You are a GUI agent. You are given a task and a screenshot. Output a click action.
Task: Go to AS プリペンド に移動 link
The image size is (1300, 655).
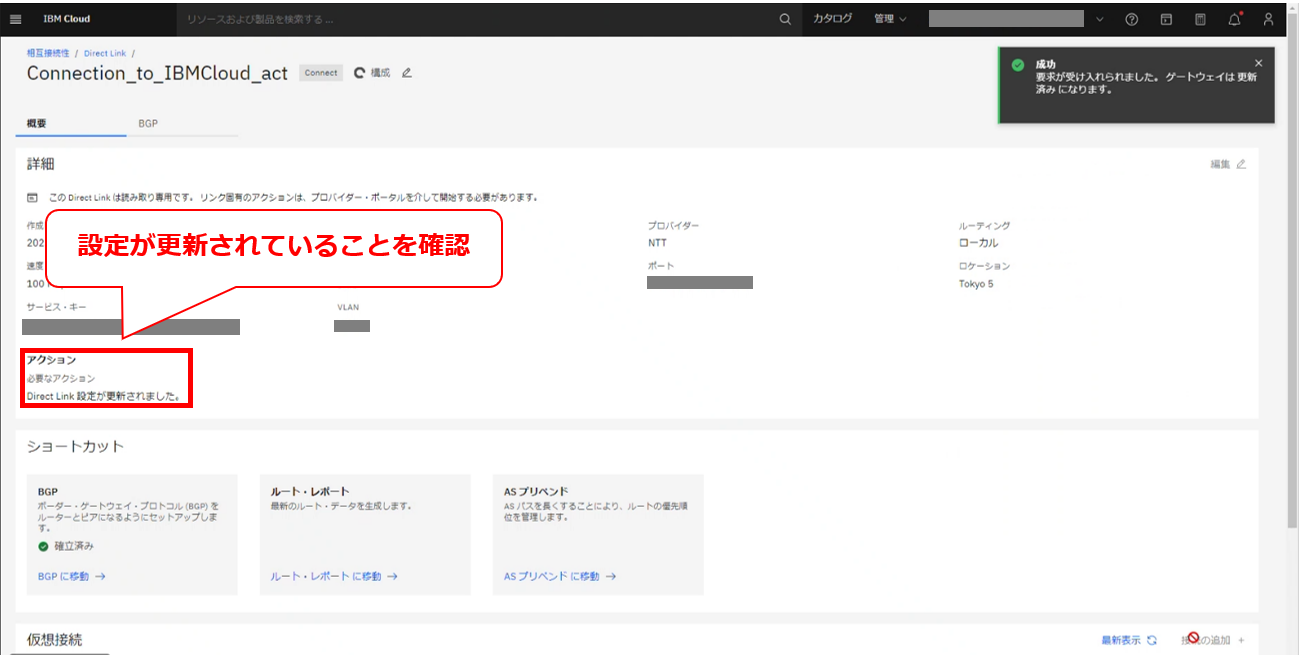coord(560,576)
